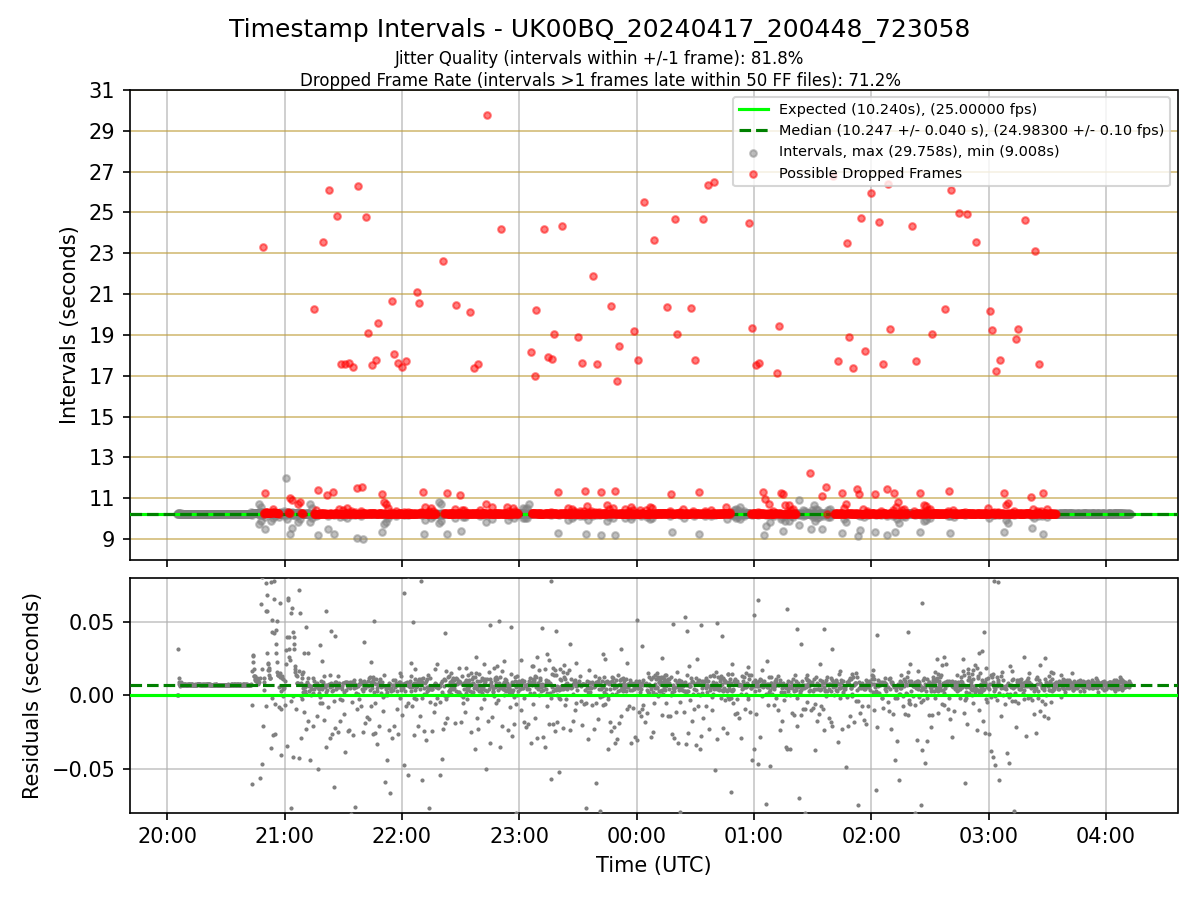
Task: Click the 'Intervals, max (29.758s), min (9.008s)' legend entry
Action: pos(919,151)
